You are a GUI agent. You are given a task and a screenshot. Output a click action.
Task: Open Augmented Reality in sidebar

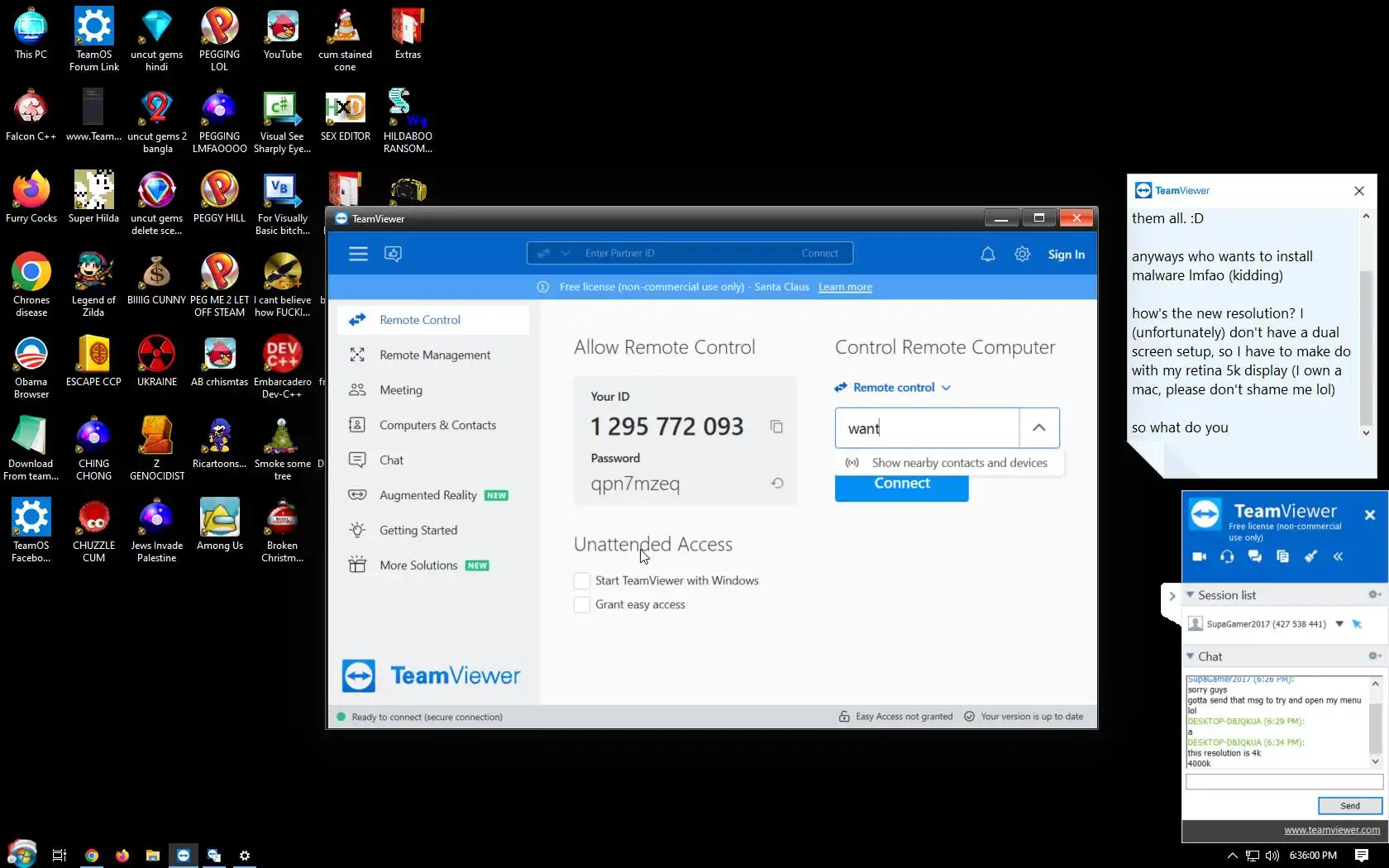433,495
